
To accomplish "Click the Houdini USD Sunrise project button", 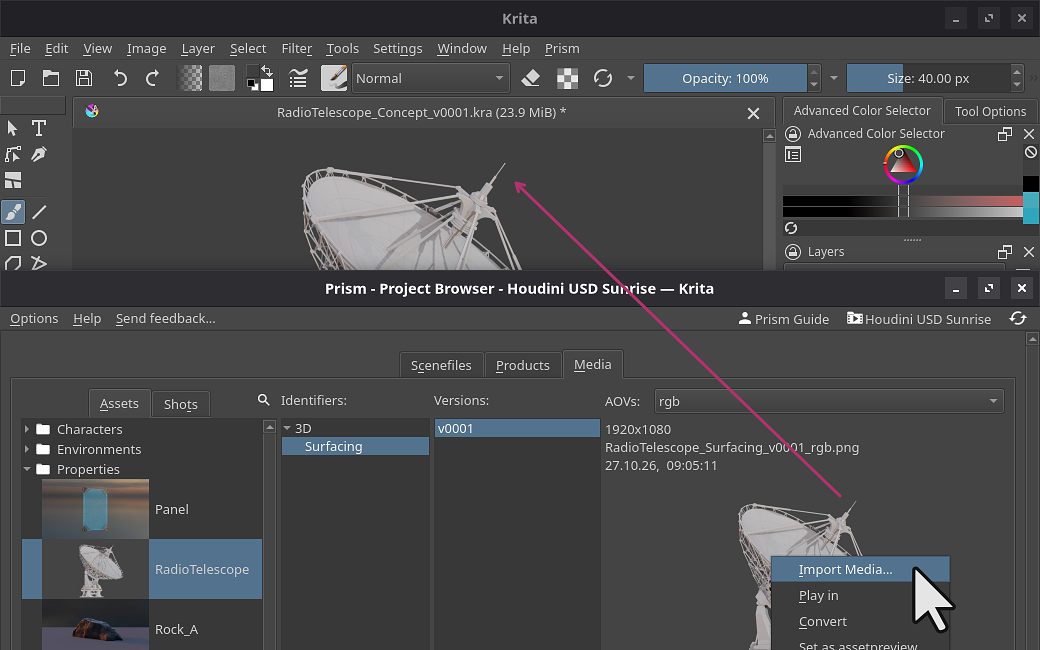I will coord(919,319).
